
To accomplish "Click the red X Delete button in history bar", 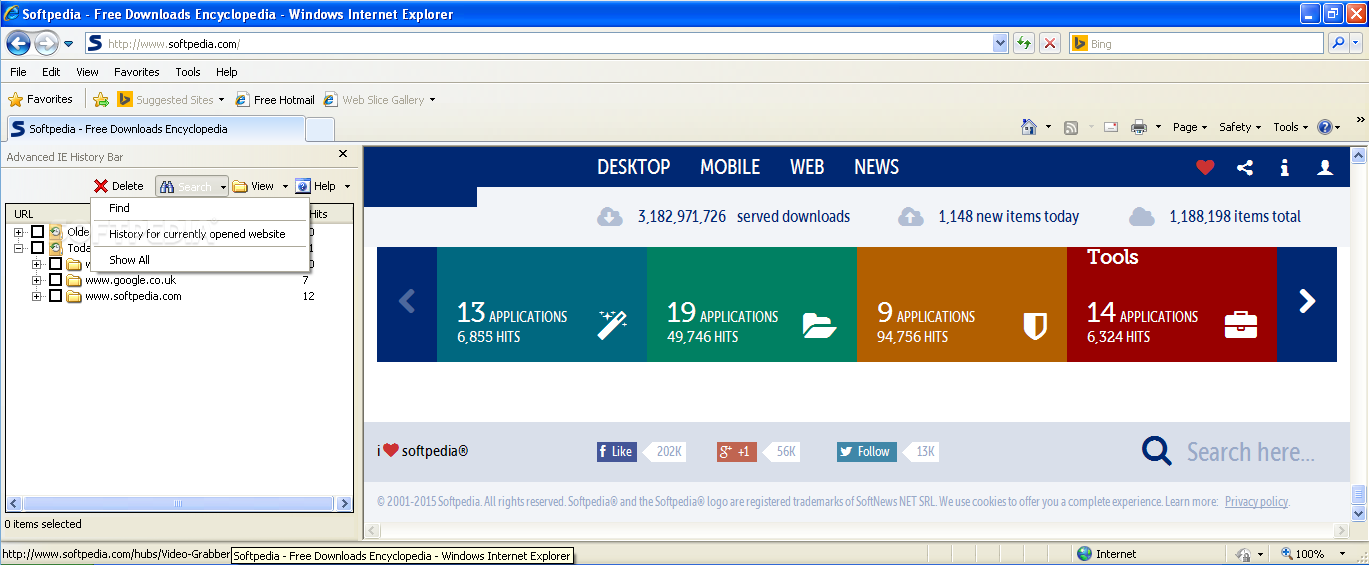I will click(x=119, y=186).
